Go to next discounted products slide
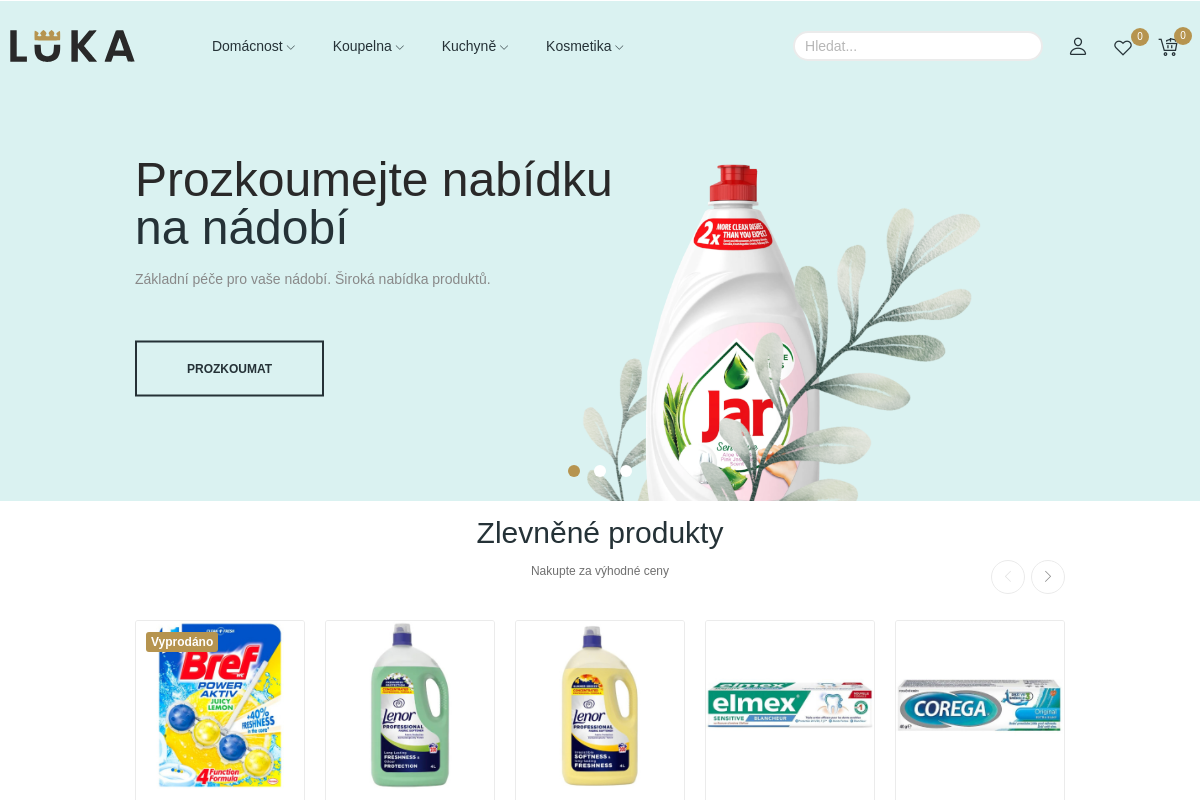This screenshot has width=1200, height=800. 1048,577
